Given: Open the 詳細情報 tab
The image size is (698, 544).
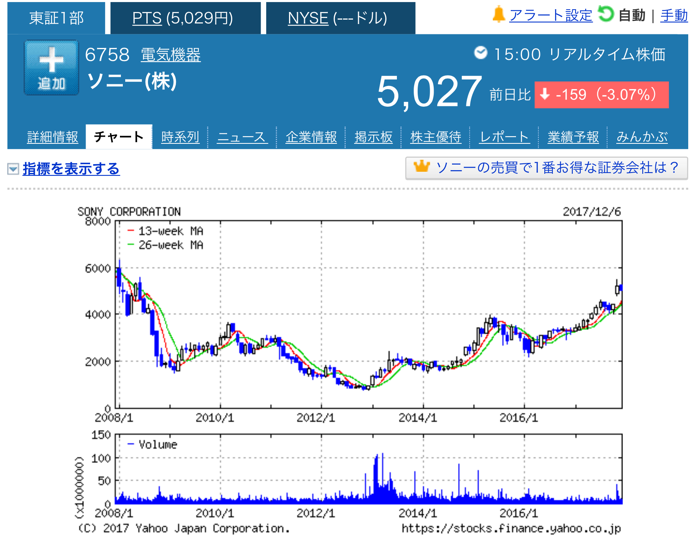Looking at the screenshot, I should (x=52, y=137).
